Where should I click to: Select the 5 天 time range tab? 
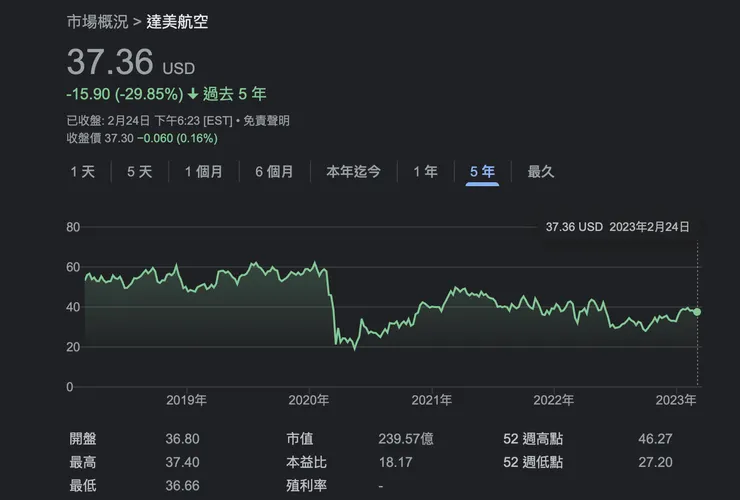tap(140, 171)
